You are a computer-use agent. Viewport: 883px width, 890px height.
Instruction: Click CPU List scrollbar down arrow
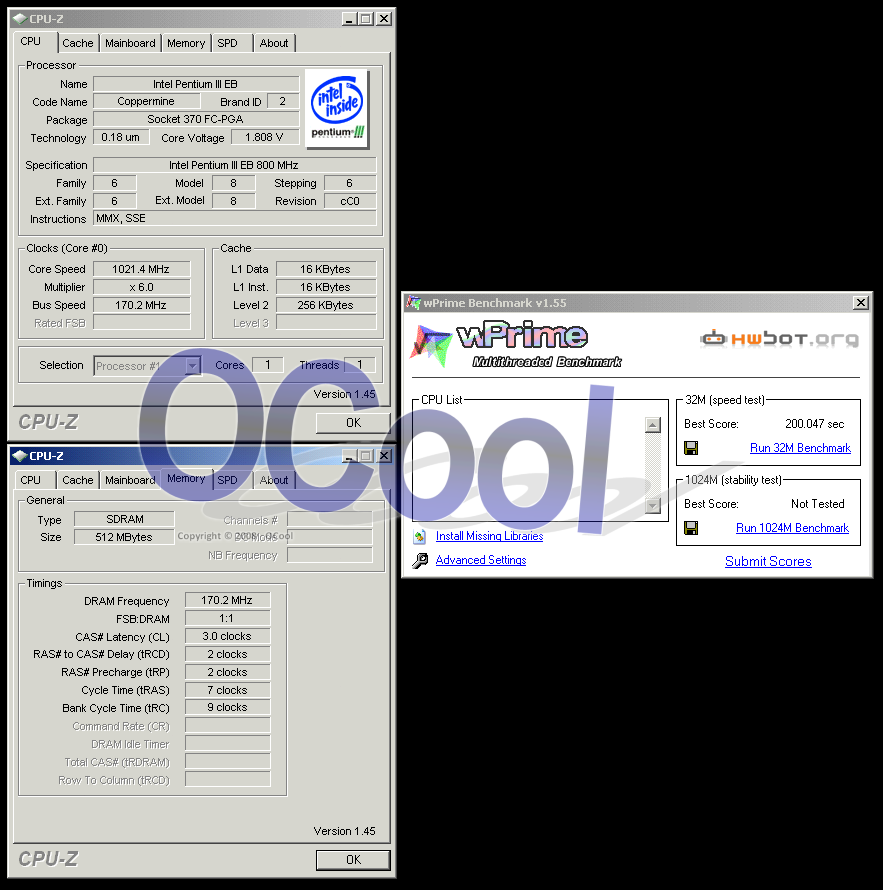653,506
